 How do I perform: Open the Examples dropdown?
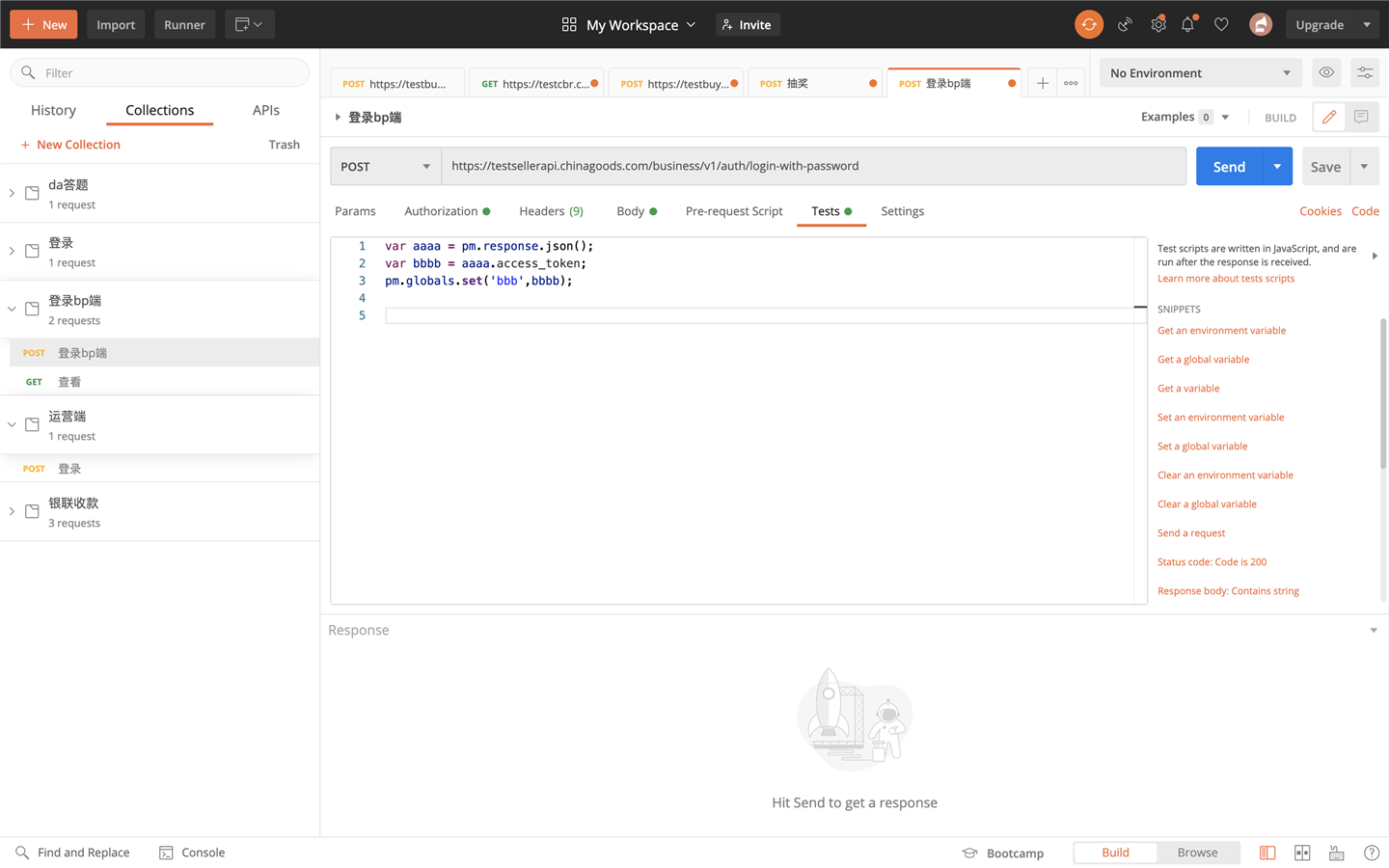[1185, 117]
